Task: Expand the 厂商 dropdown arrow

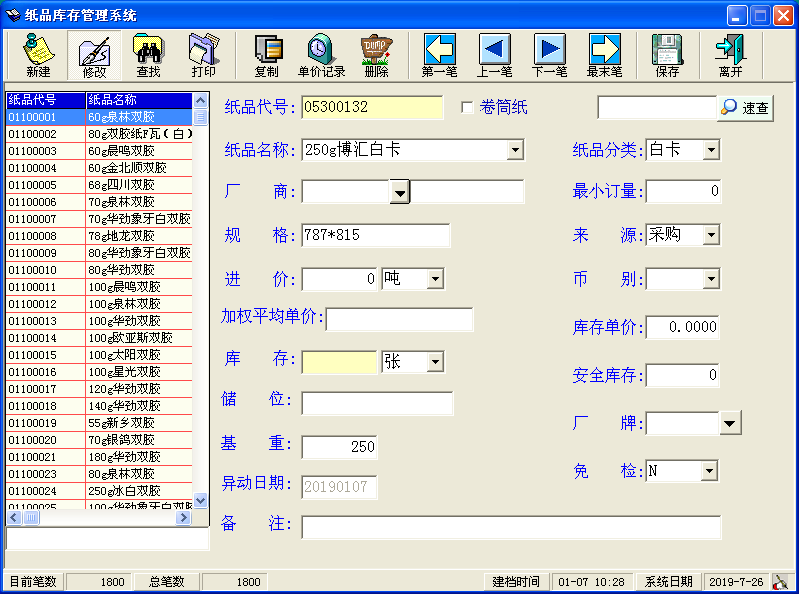Action: [400, 192]
